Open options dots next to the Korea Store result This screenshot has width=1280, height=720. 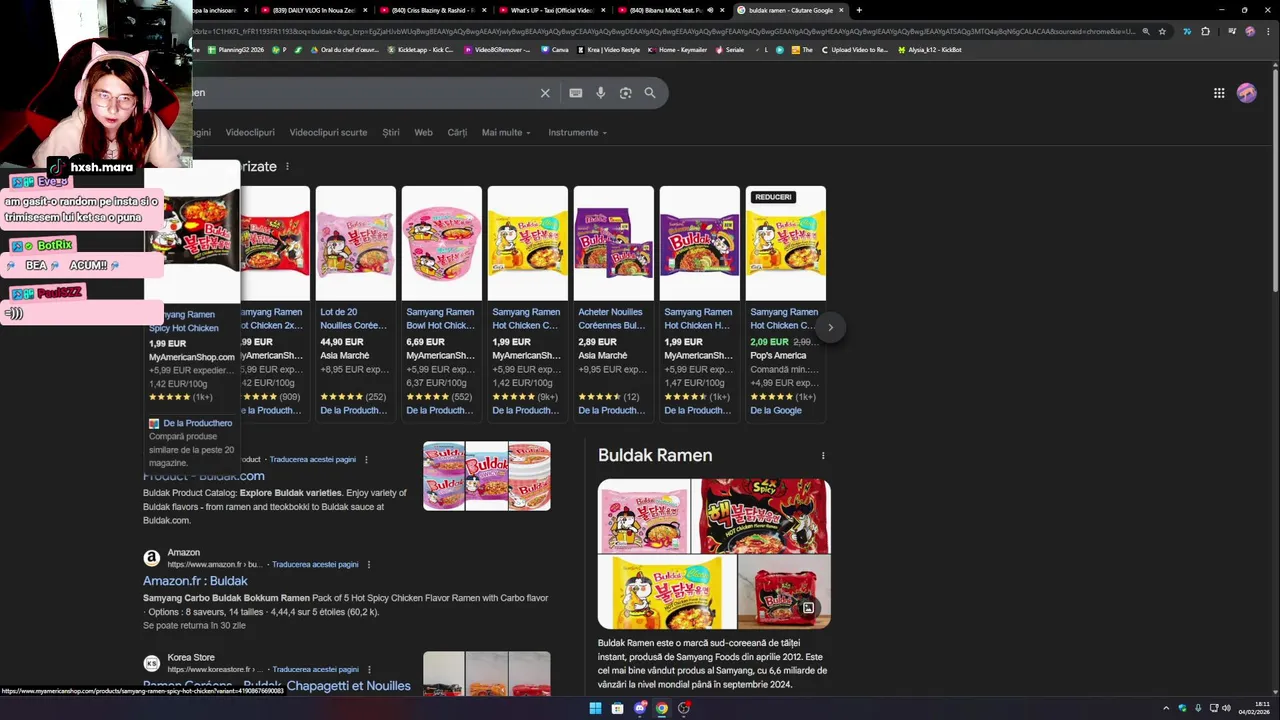click(x=368, y=669)
